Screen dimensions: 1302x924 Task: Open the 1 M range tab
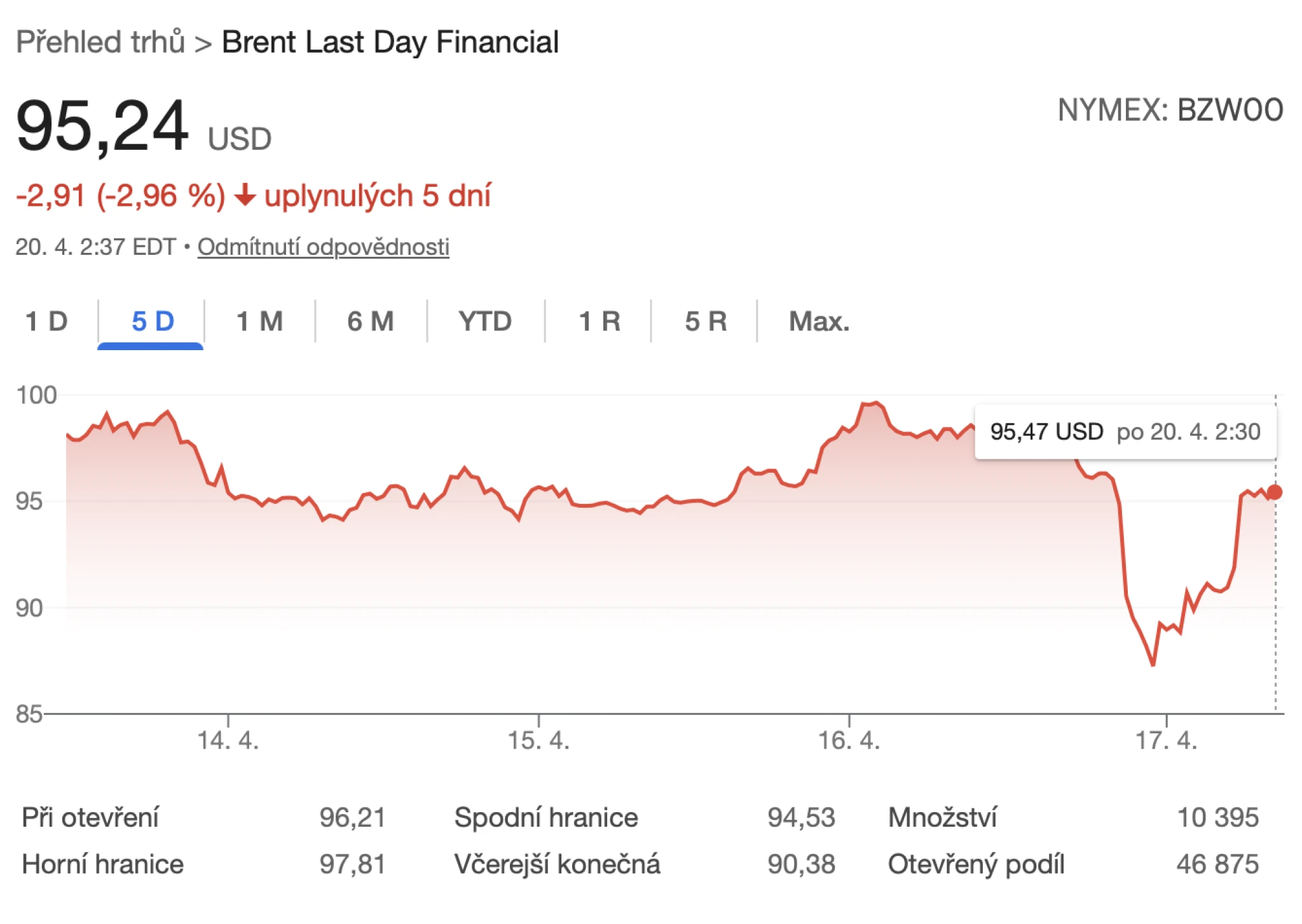click(259, 322)
